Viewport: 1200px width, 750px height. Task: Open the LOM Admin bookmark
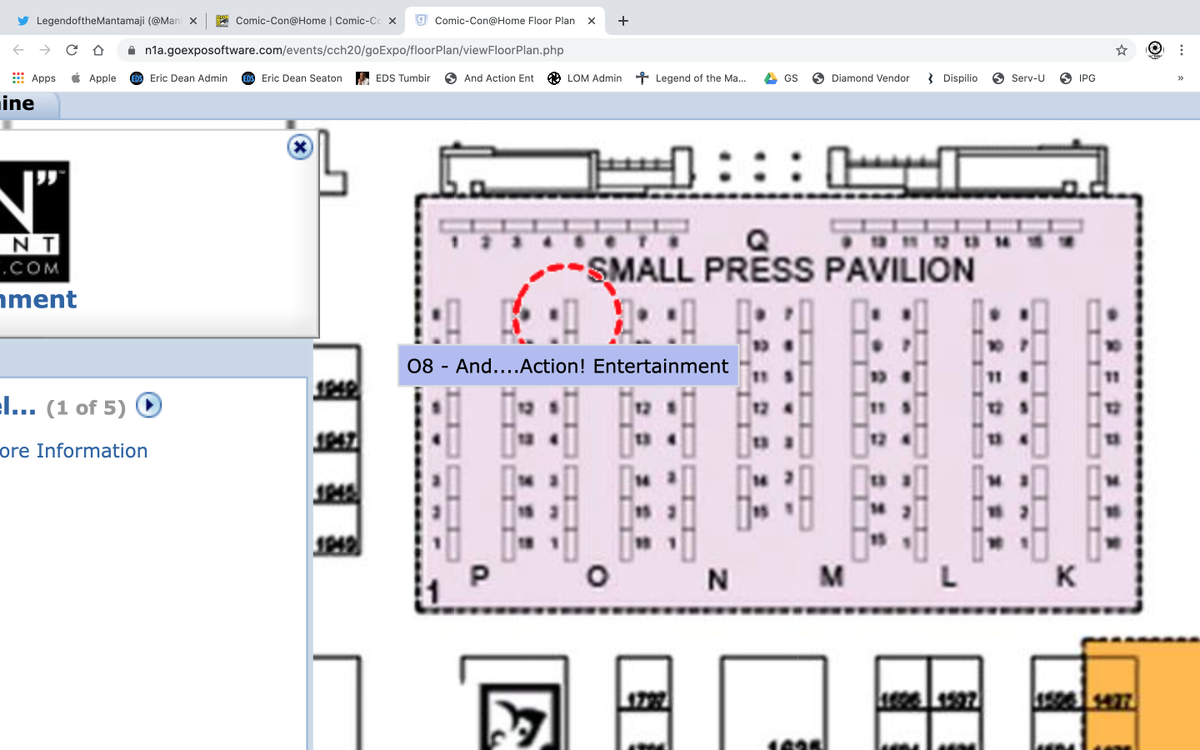pos(585,78)
